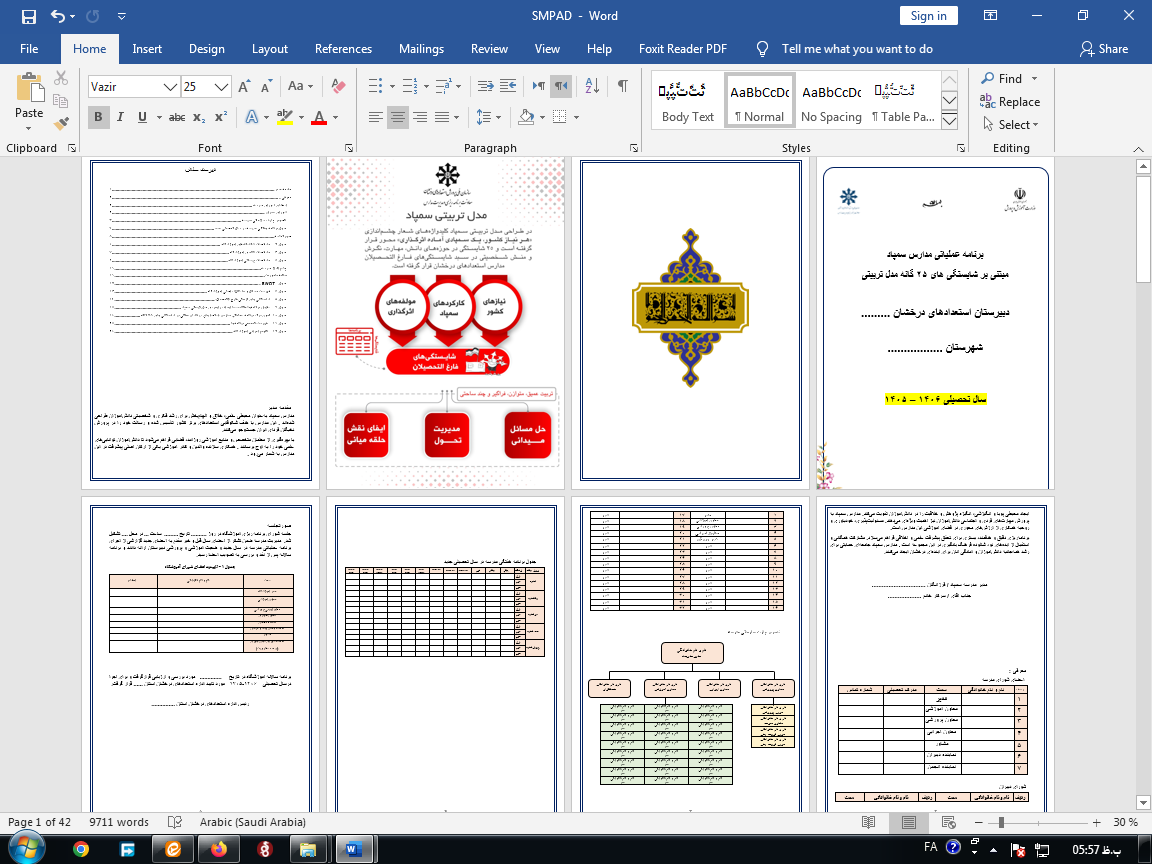Apply Clear All Formatting eraser icon
The width and height of the screenshot is (1152, 864).
coord(338,86)
